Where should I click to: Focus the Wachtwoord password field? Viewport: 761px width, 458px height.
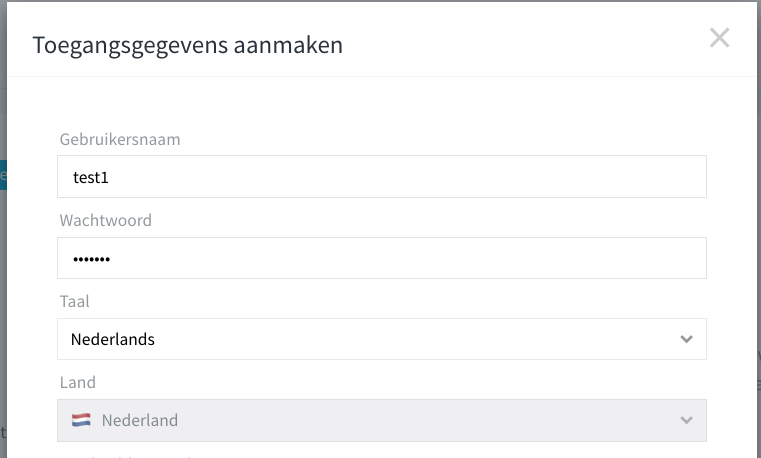point(382,258)
